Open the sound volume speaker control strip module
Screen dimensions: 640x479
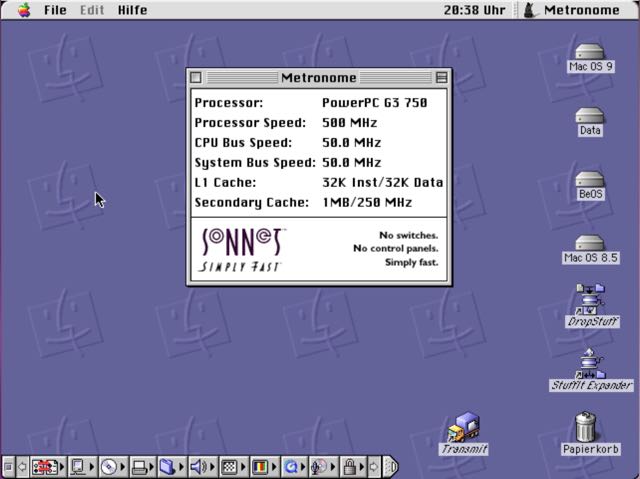click(203, 466)
